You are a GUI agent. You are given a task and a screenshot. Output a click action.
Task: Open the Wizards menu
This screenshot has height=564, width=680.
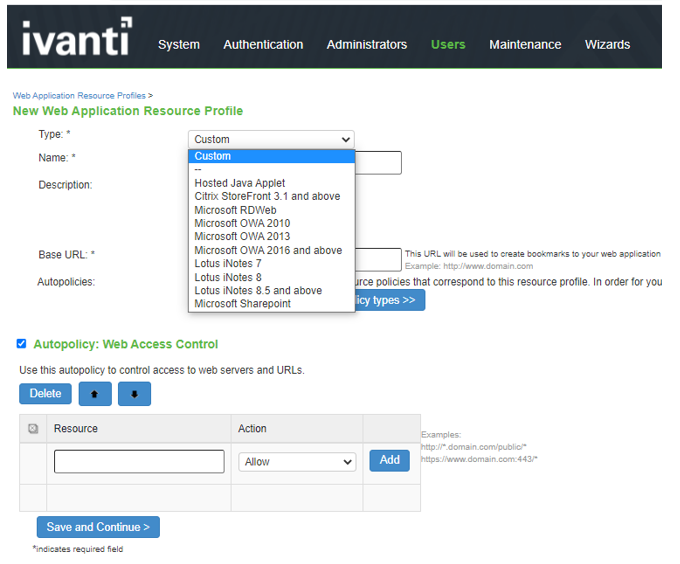(607, 45)
